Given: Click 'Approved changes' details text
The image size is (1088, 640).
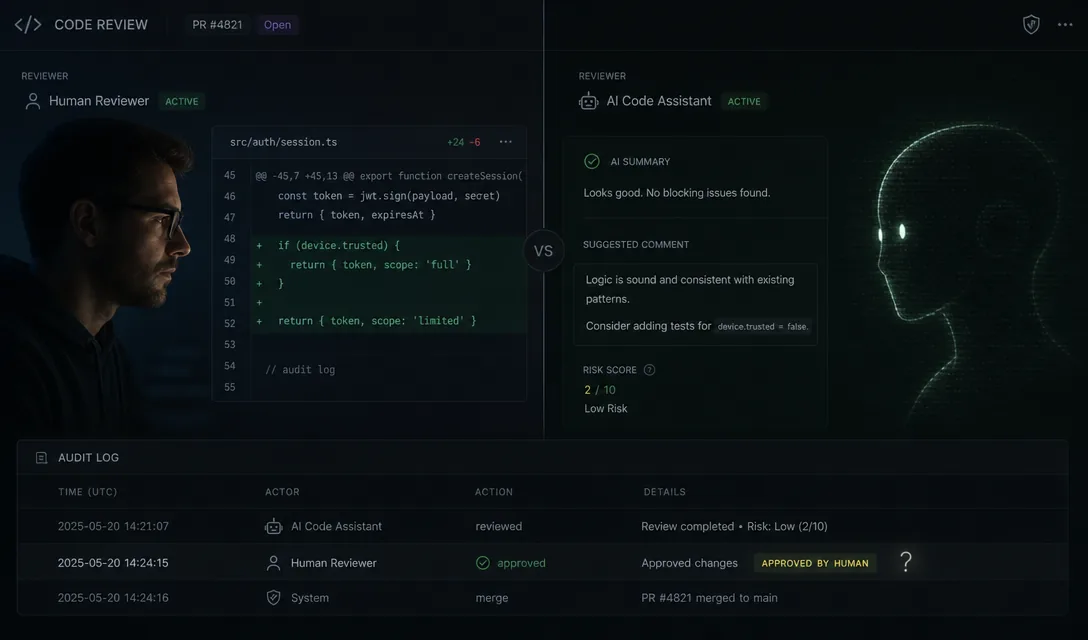Looking at the screenshot, I should pyautogui.click(x=689, y=563).
